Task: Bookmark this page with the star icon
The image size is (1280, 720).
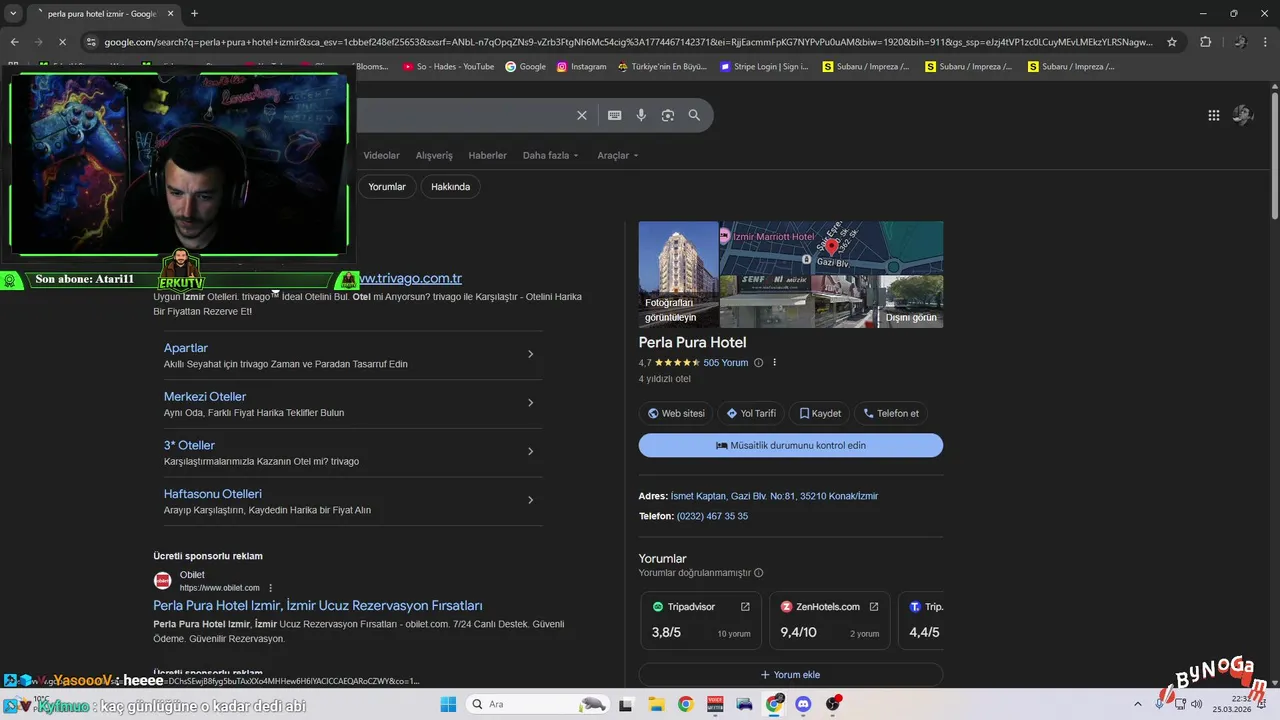Action: [x=1172, y=42]
